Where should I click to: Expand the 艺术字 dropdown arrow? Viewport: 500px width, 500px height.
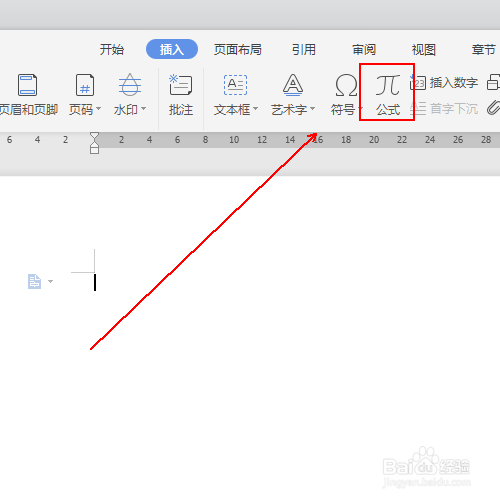click(312, 109)
